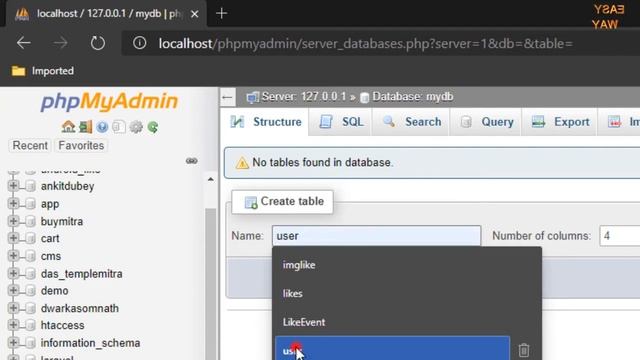Click the browser address bar URL
Screen dimensions: 640x360
(x=365, y=43)
